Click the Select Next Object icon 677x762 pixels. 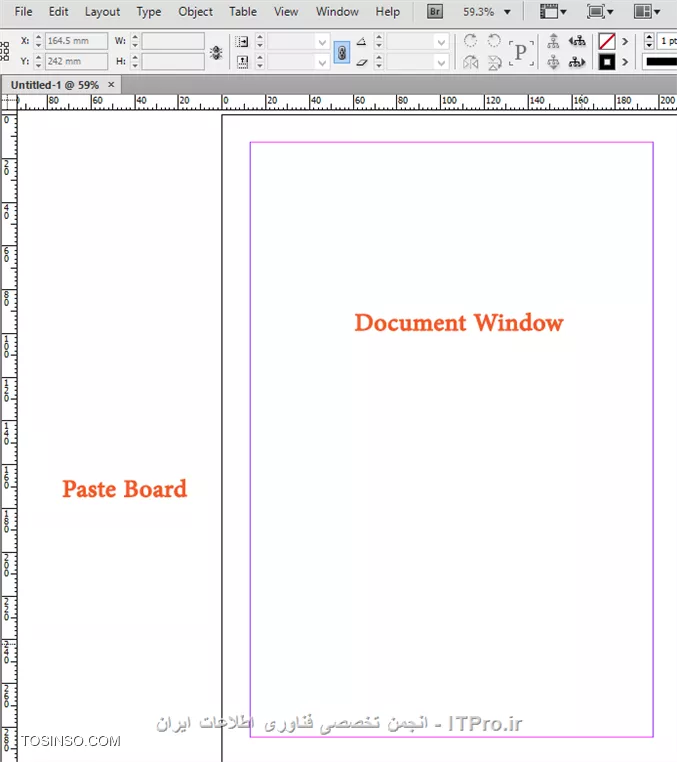click(x=577, y=62)
